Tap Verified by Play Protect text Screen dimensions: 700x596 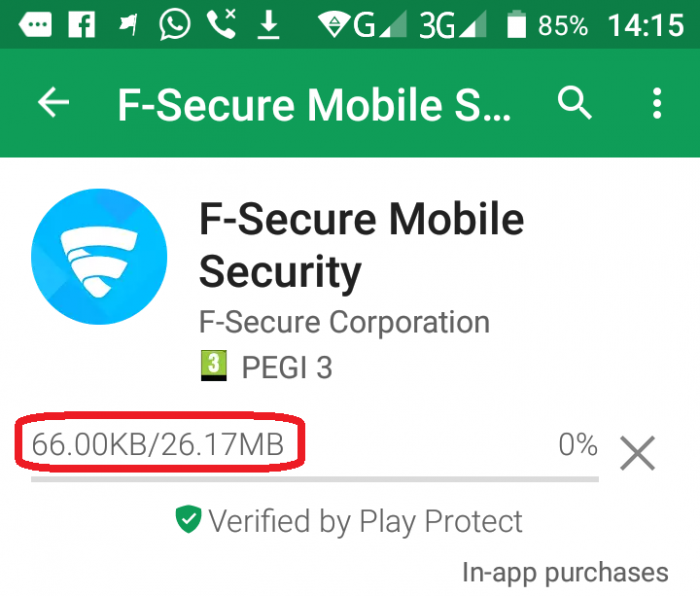[365, 521]
